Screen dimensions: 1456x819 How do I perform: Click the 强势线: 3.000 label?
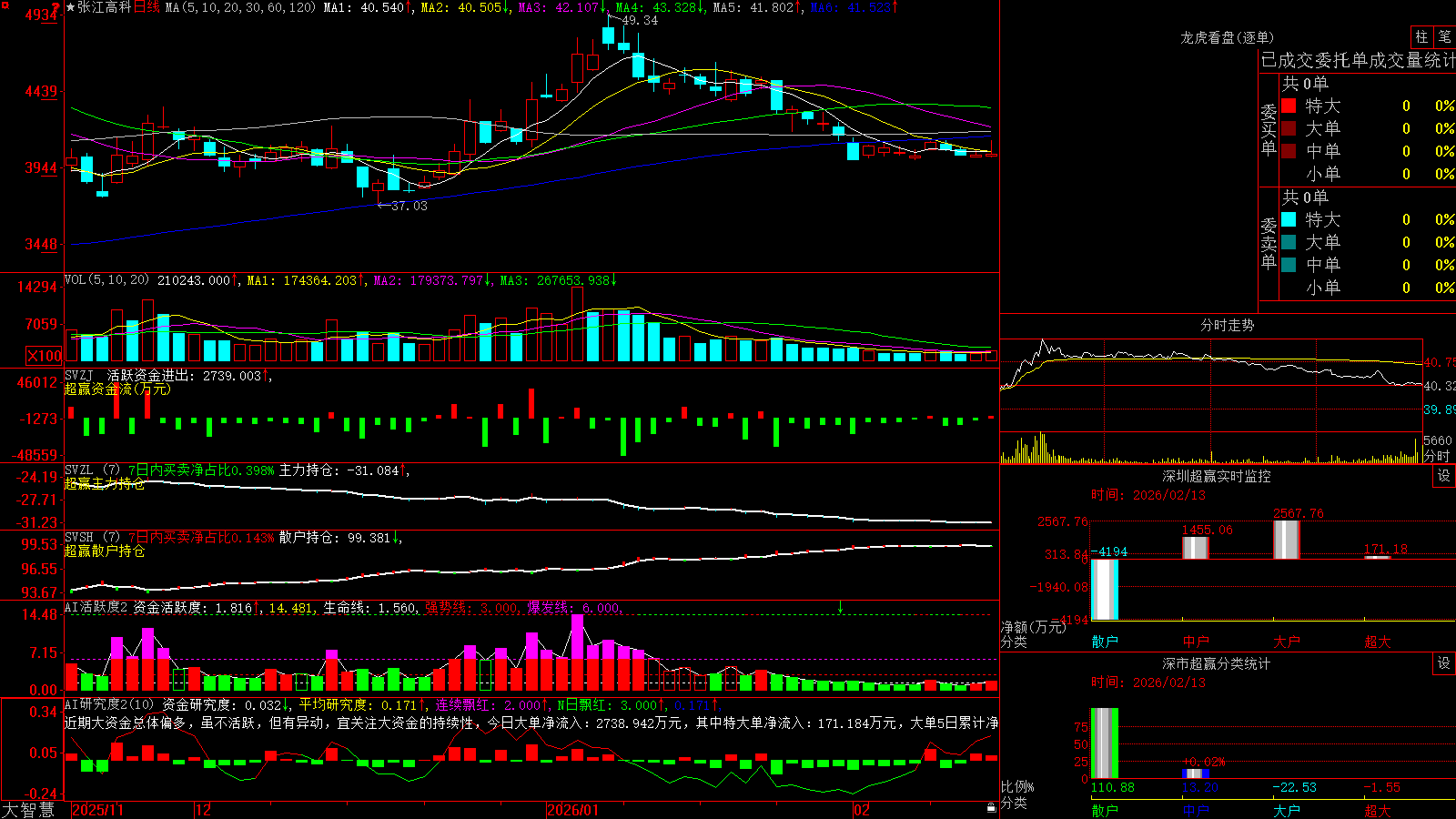pos(471,607)
